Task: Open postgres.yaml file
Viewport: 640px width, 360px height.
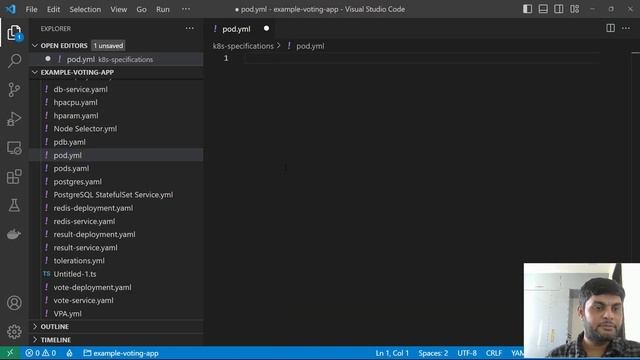Action: [x=78, y=182]
